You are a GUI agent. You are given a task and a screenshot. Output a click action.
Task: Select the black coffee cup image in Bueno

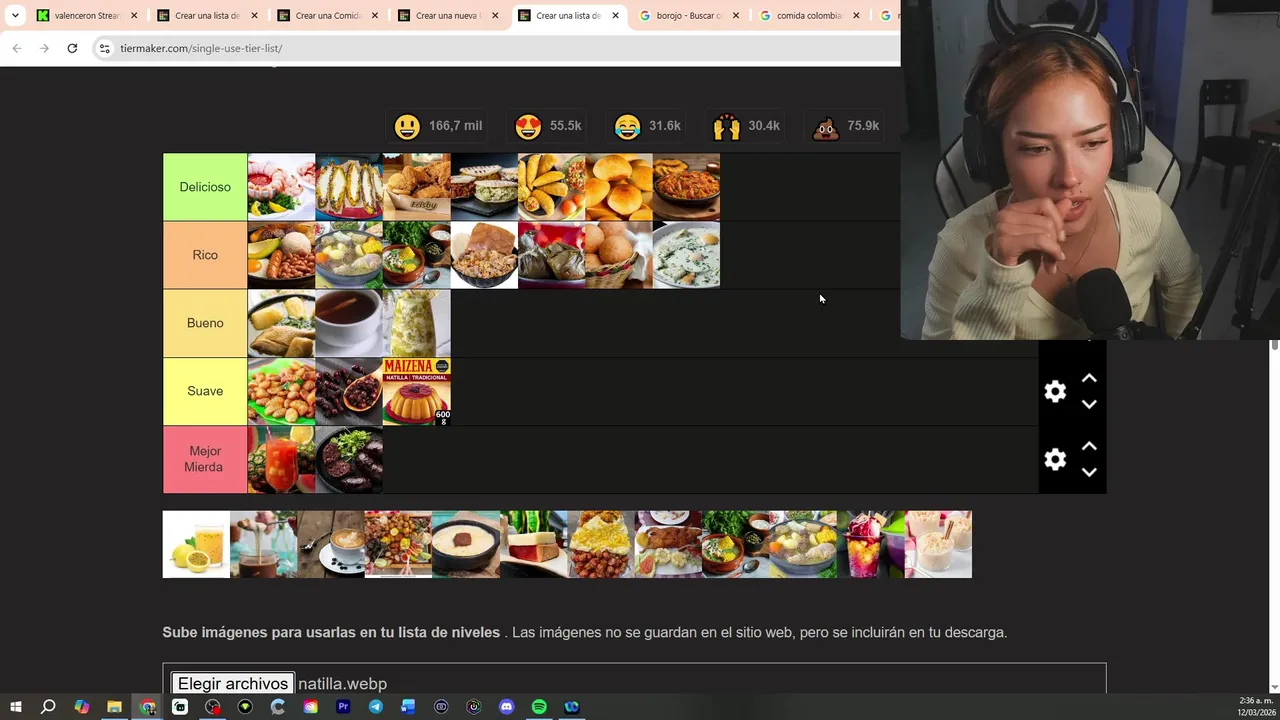tap(349, 323)
